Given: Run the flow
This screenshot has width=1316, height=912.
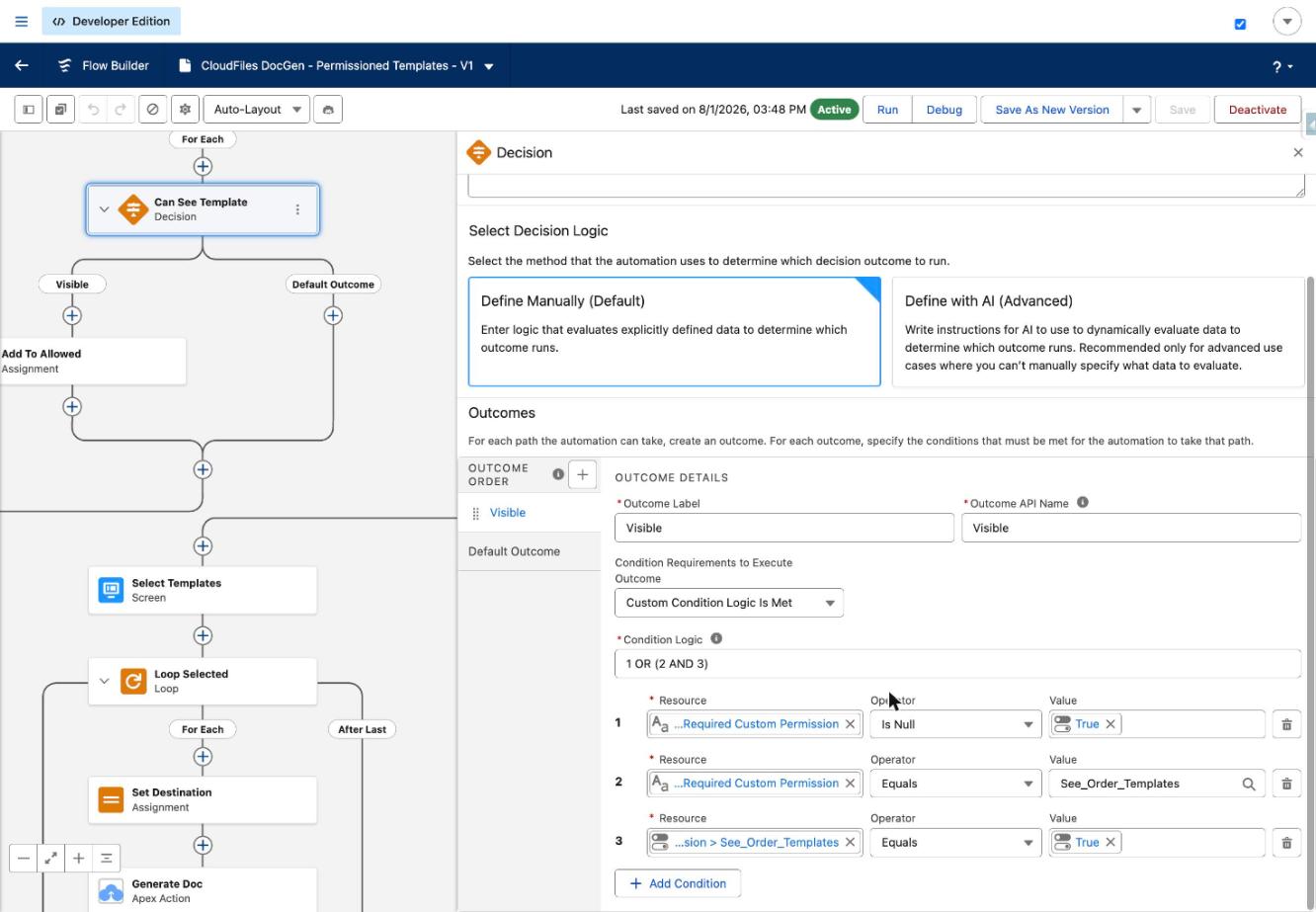Looking at the screenshot, I should (x=887, y=110).
